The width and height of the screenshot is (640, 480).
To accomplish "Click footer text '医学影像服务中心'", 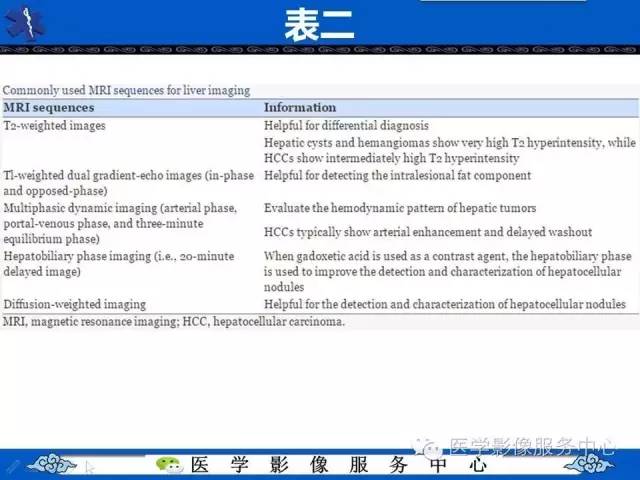I will click(339, 465).
